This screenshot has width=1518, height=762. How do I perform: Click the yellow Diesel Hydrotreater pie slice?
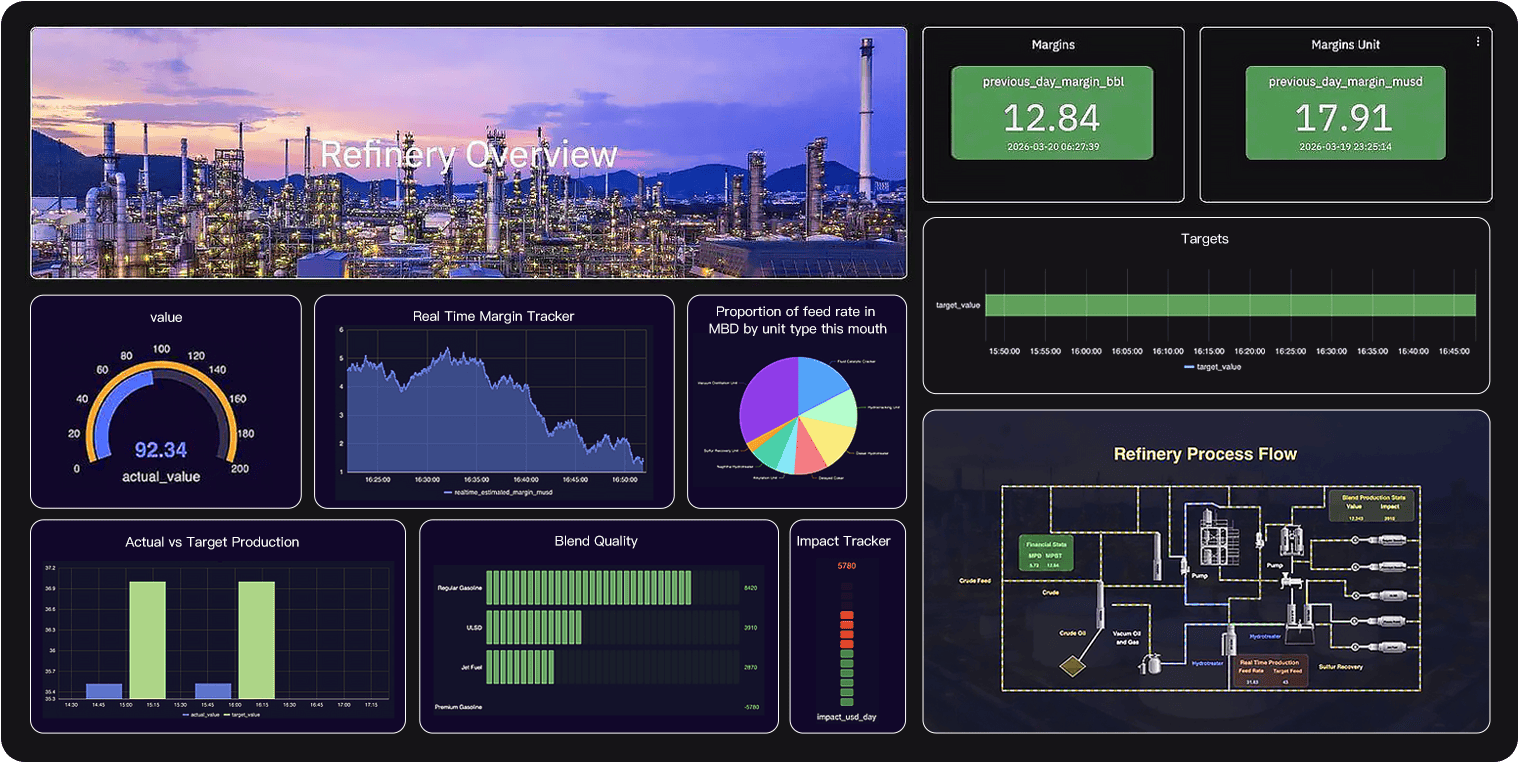[x=835, y=437]
